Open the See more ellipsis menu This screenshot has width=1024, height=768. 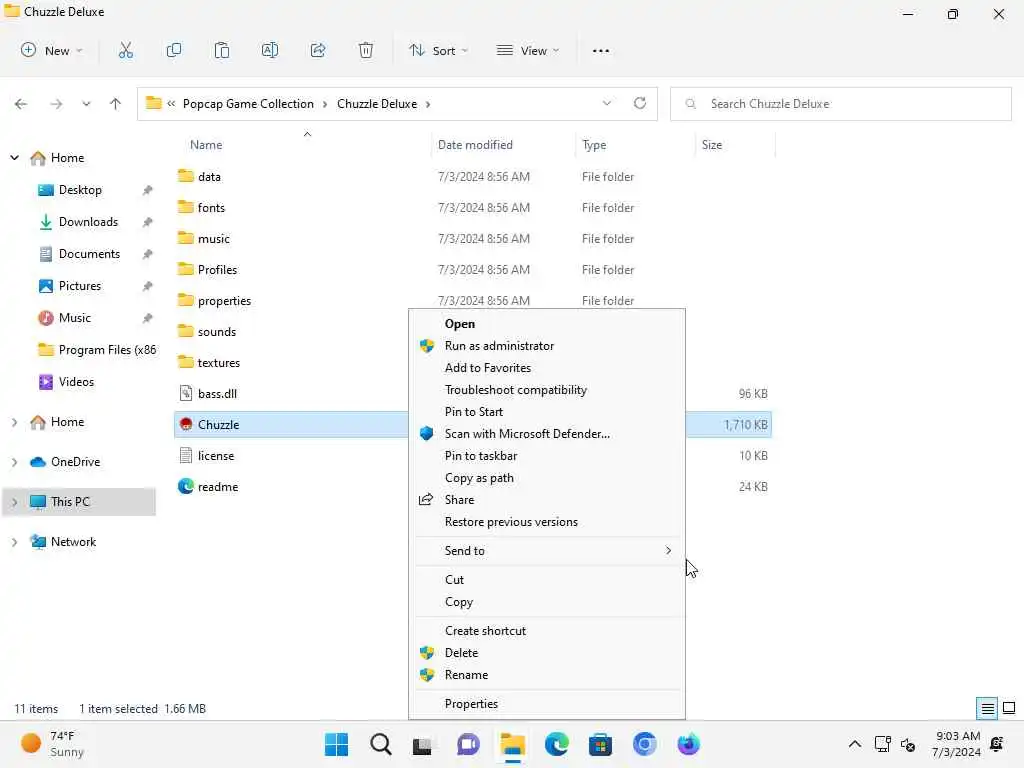coord(601,50)
